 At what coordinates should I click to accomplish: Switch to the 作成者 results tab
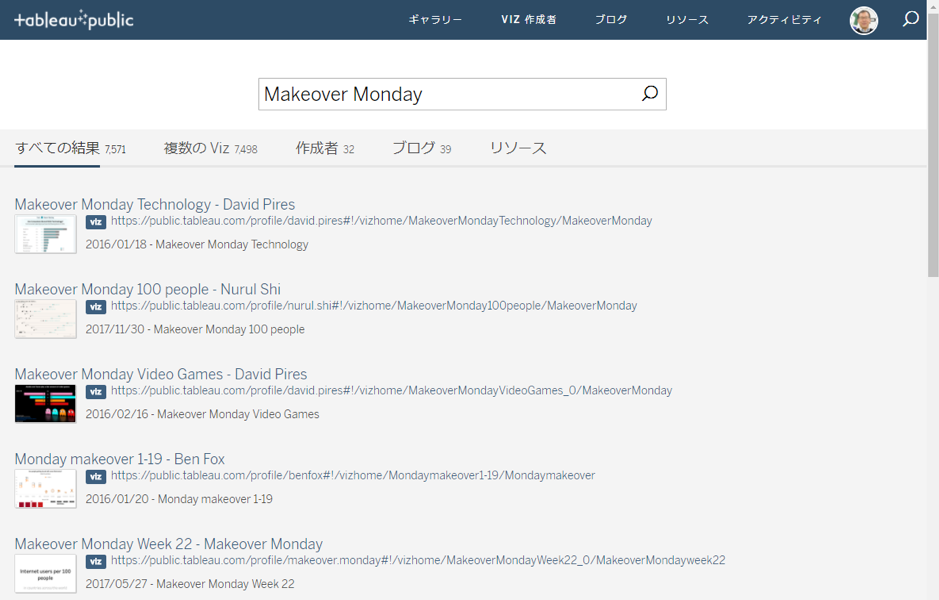[x=324, y=148]
